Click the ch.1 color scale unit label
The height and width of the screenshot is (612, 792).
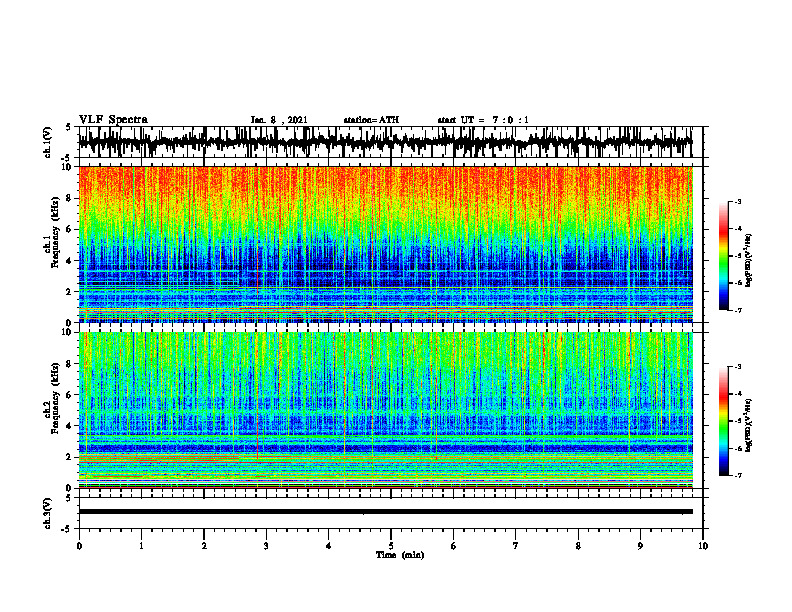click(749, 261)
